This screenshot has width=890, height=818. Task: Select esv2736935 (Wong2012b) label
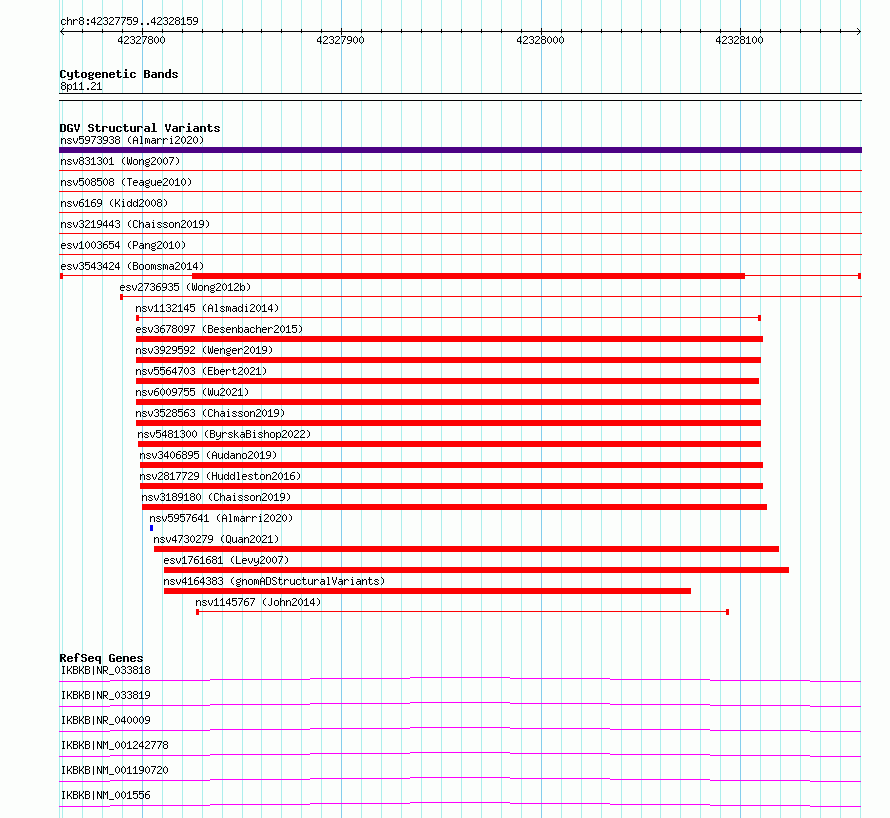185,287
